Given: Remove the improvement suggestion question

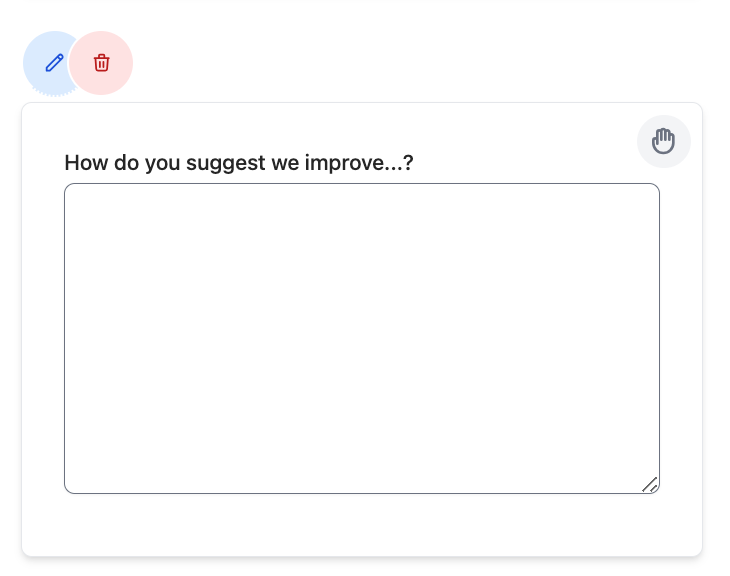Looking at the screenshot, I should tap(101, 63).
